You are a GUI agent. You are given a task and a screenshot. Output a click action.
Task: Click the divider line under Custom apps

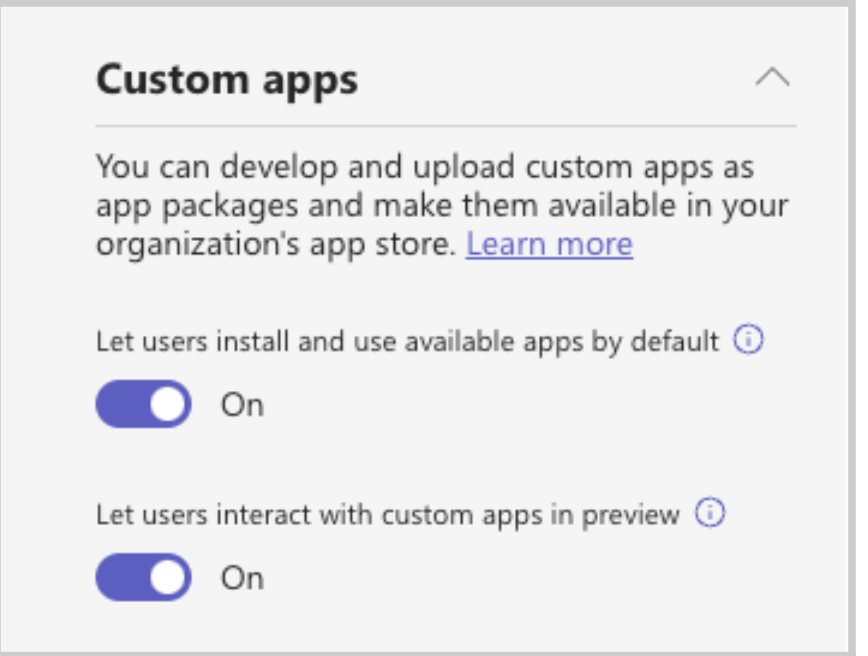tap(446, 126)
